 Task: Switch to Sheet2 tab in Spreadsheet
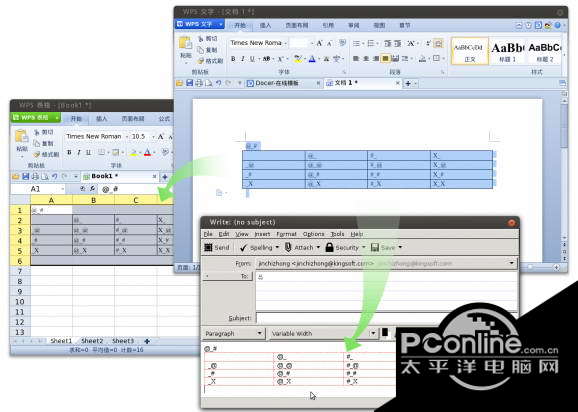92,341
